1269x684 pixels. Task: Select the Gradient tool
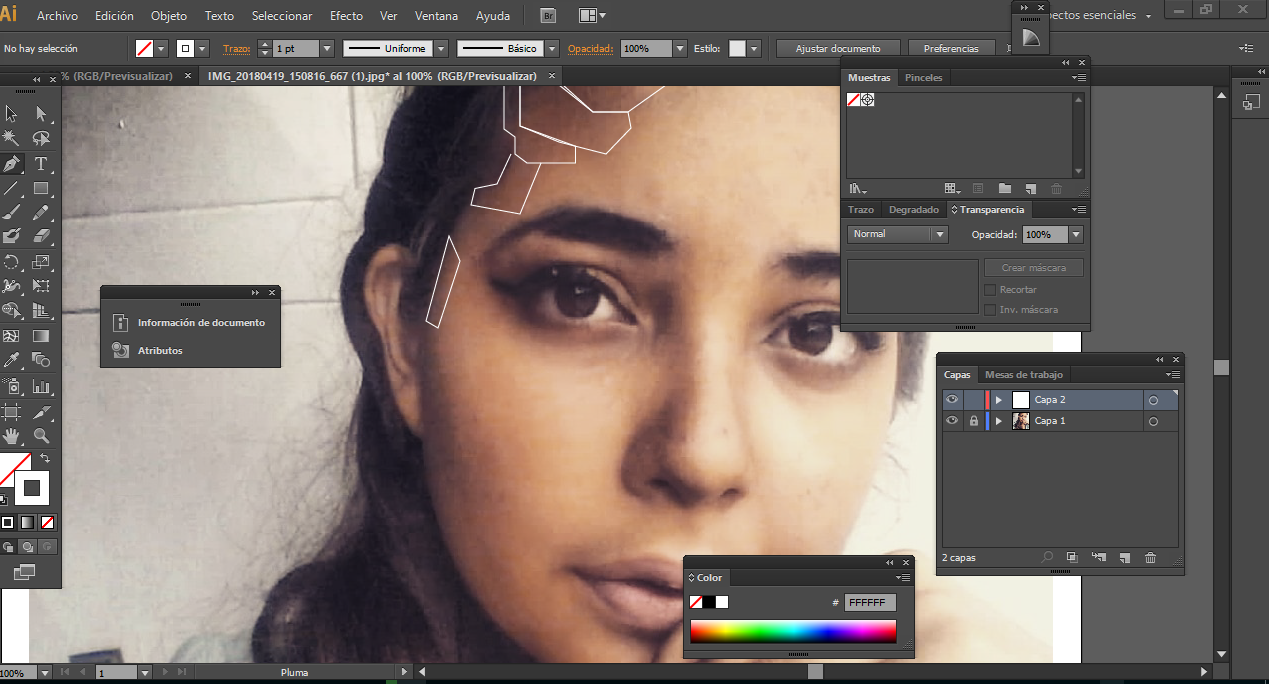[41, 336]
